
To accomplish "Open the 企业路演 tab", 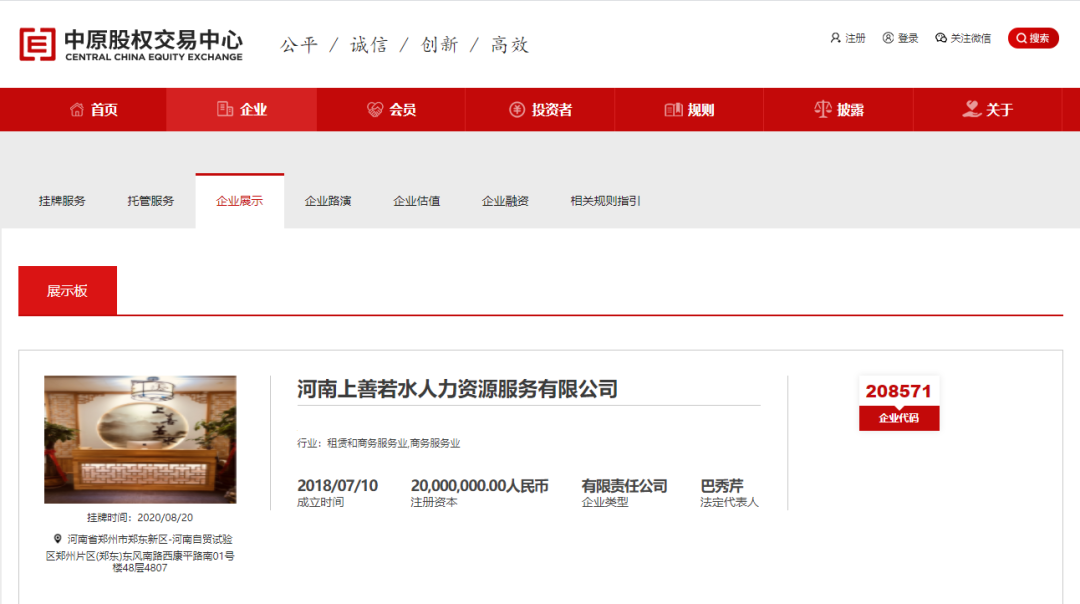I will pyautogui.click(x=328, y=201).
